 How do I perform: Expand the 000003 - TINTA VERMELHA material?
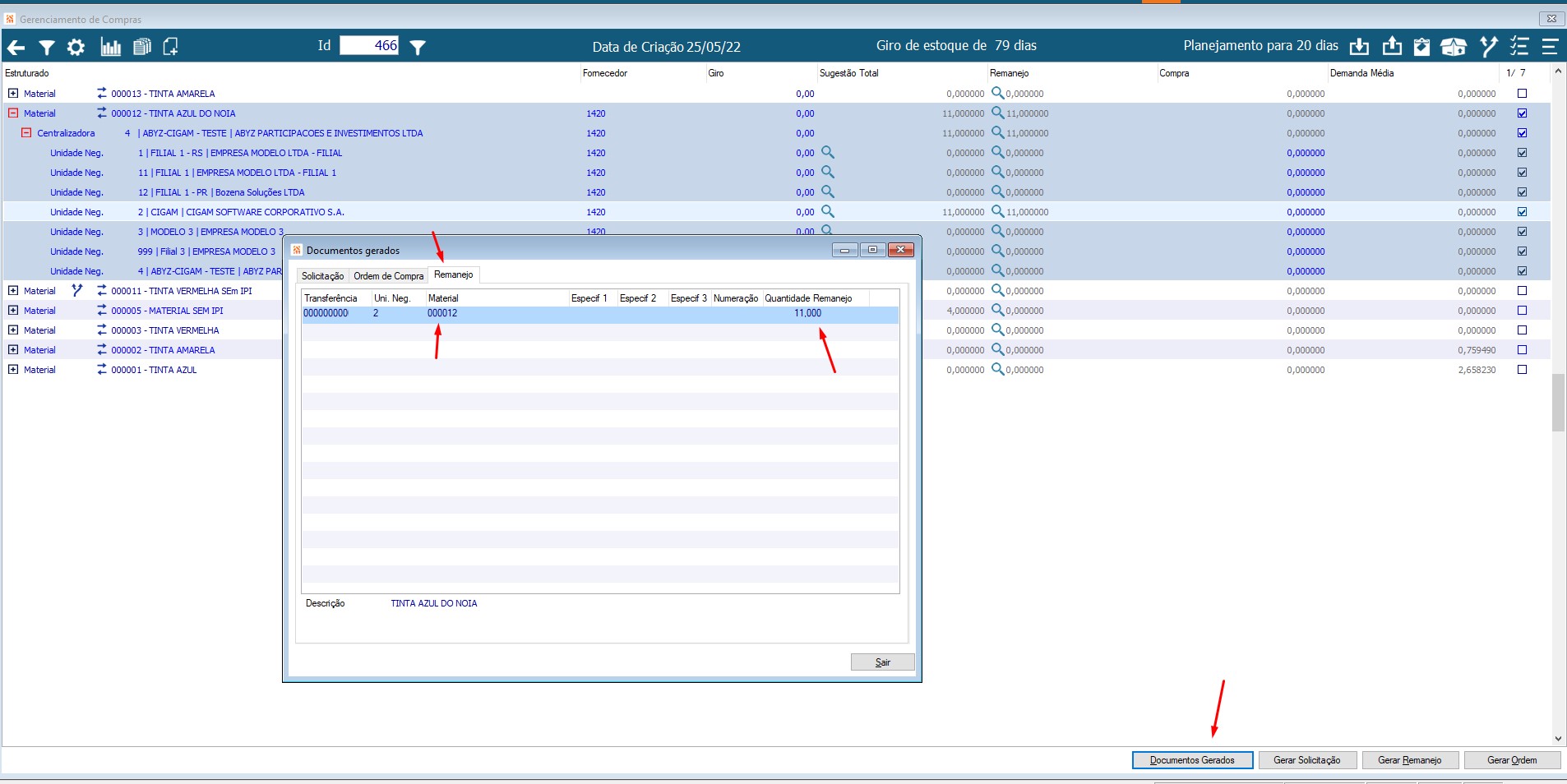click(13, 330)
